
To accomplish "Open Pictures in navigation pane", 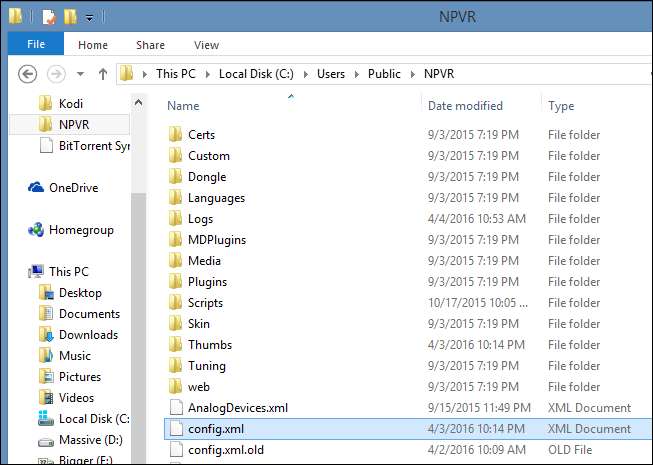I will [70, 377].
